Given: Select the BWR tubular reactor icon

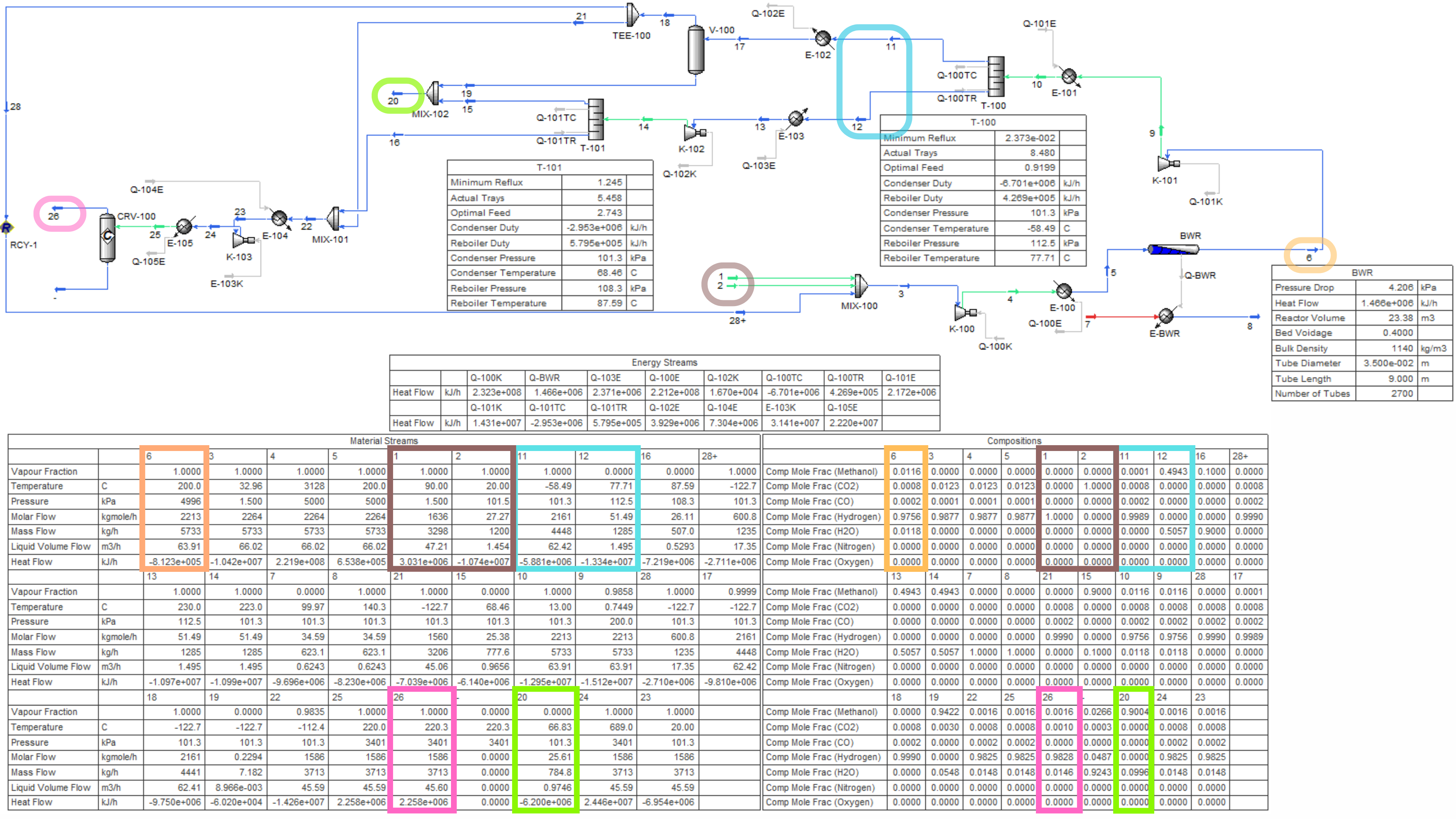Looking at the screenshot, I should [x=1174, y=249].
